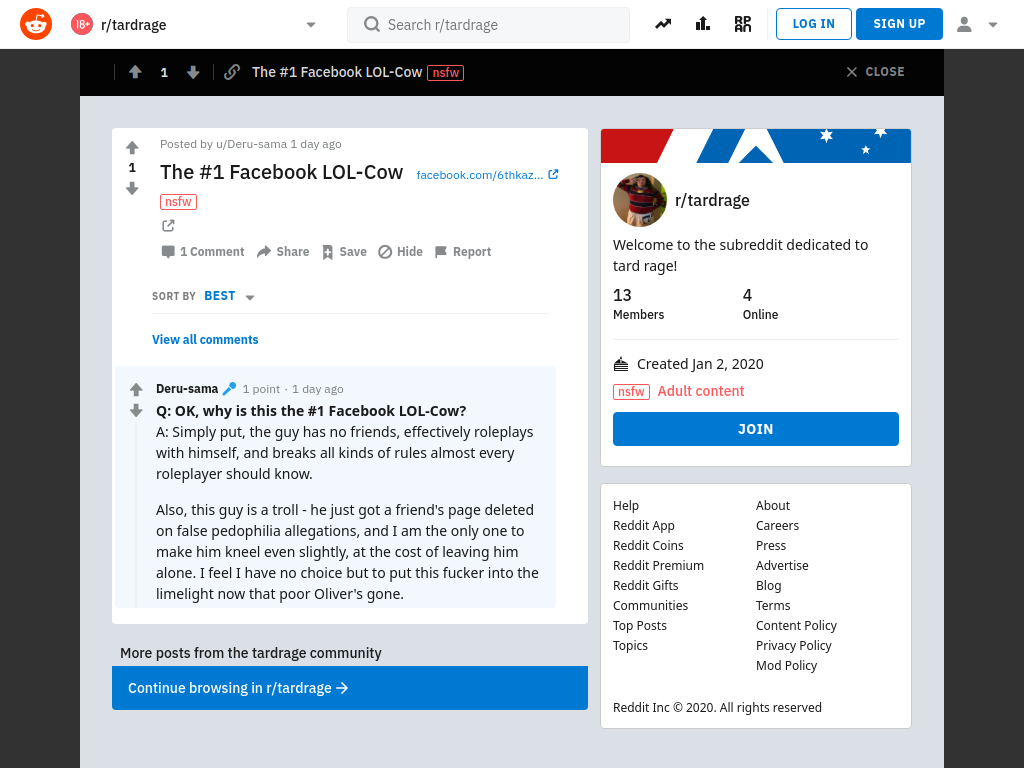This screenshot has height=768, width=1024.
Task: Downvote the post beside the title
Action: pos(132,189)
